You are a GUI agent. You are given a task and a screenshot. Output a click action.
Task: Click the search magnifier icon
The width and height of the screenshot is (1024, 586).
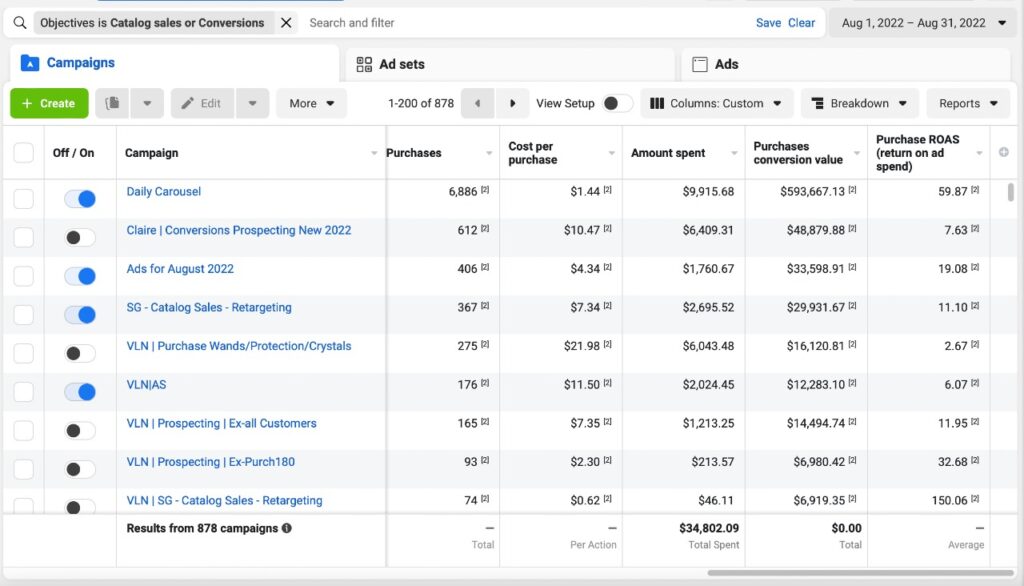coord(20,23)
